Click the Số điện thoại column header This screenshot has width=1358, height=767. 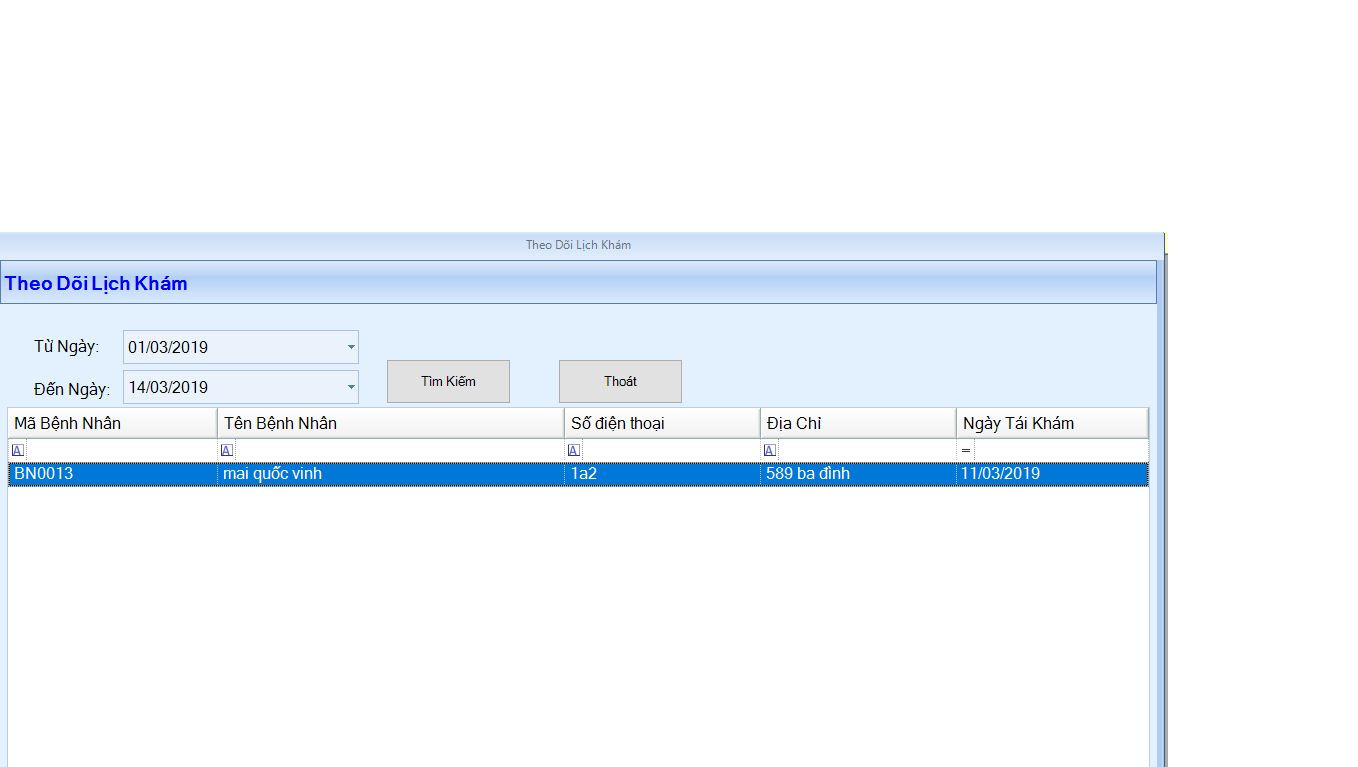(661, 424)
